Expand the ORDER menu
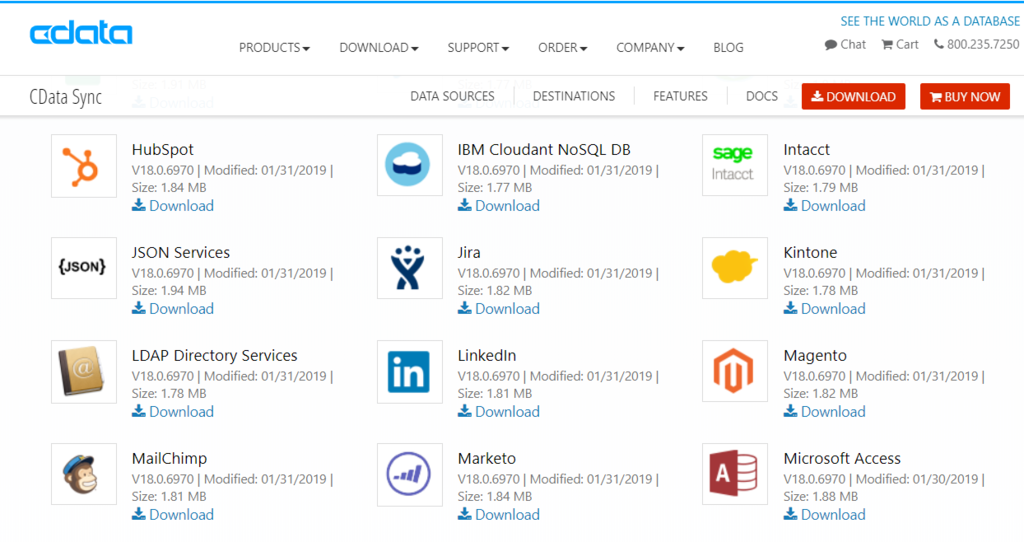This screenshot has width=1024, height=542. coord(562,48)
